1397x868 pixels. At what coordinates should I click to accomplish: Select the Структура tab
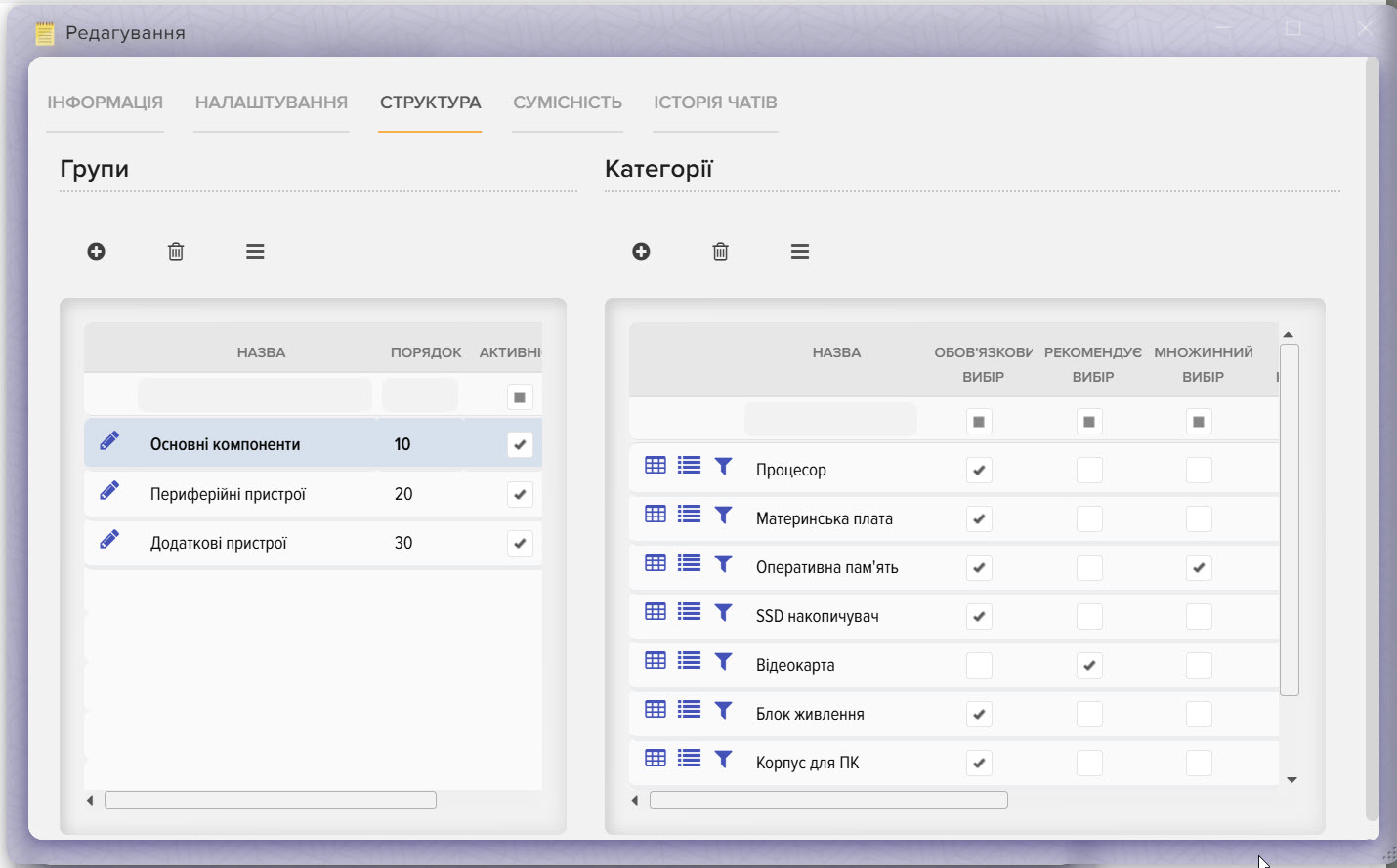pos(431,103)
